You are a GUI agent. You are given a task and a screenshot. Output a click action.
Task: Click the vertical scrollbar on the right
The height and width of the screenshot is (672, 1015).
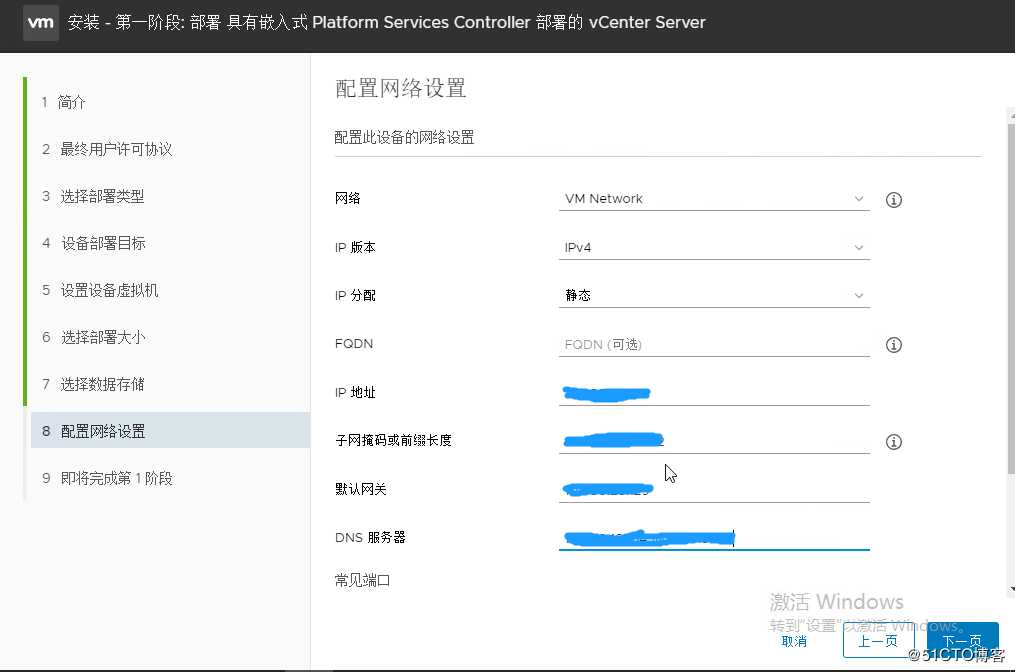1010,298
